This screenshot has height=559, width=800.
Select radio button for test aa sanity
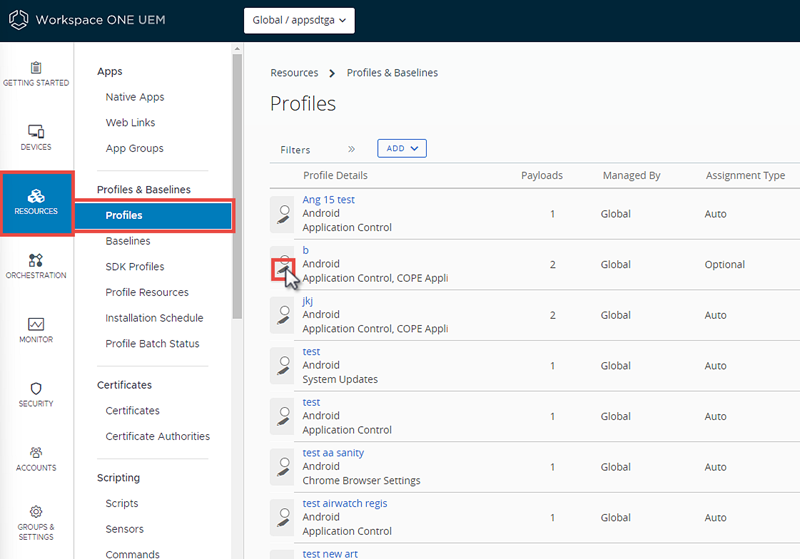[x=285, y=462]
